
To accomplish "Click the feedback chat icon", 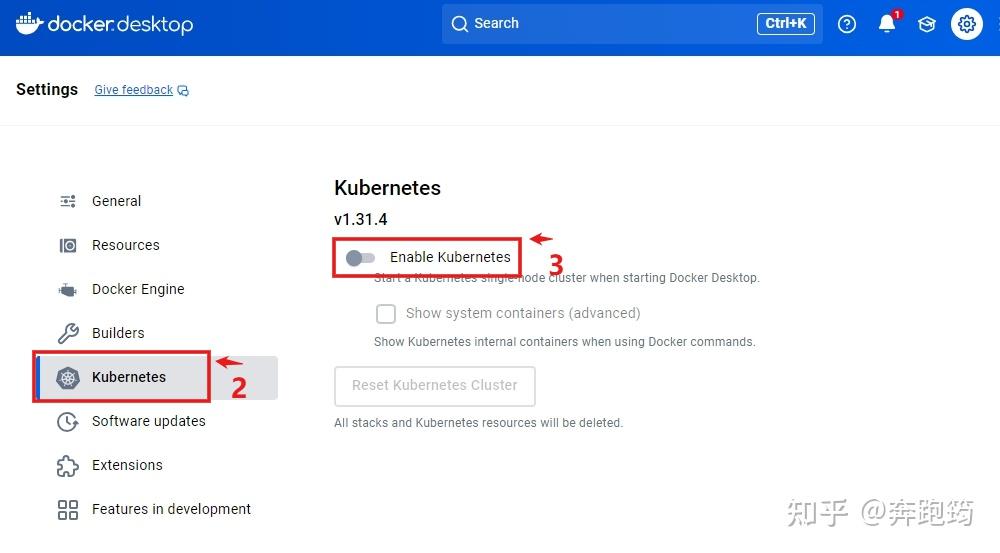I will (183, 91).
